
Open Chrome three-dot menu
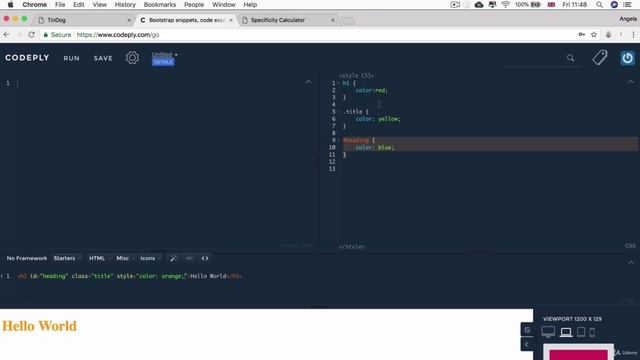[633, 35]
